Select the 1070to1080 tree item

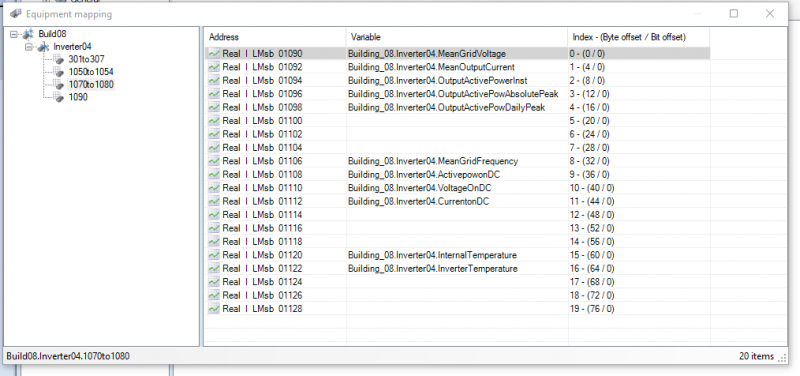coord(91,85)
